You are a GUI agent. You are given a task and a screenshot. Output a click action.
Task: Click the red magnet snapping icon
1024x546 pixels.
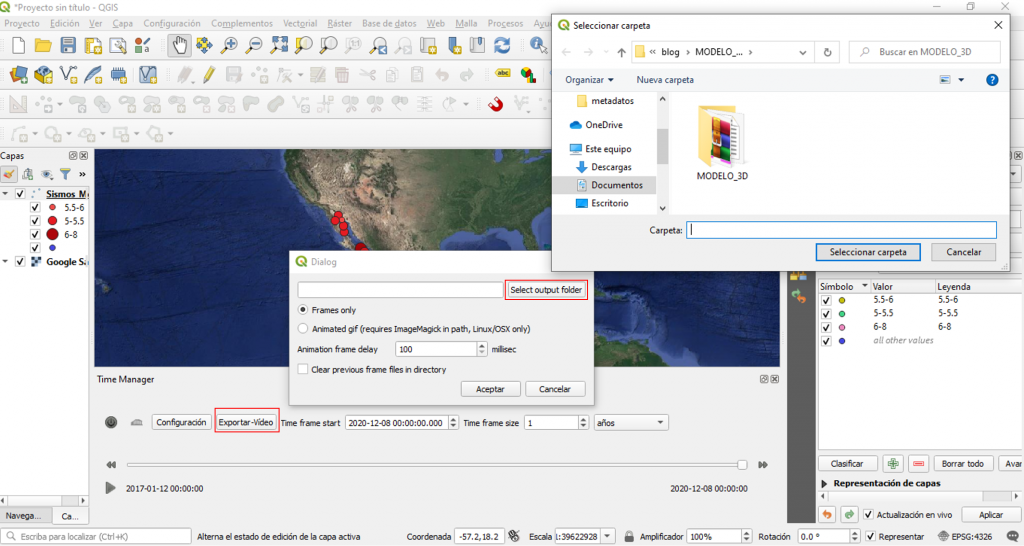coord(494,104)
